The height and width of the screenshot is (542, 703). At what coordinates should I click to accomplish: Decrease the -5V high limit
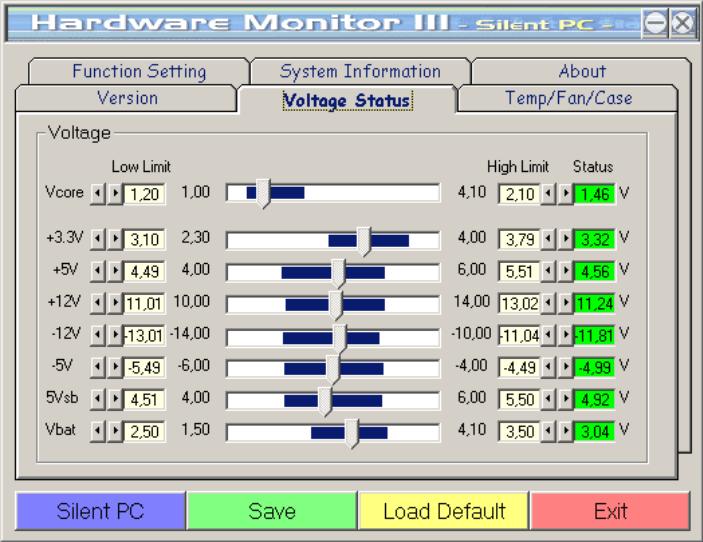pyautogui.click(x=548, y=368)
